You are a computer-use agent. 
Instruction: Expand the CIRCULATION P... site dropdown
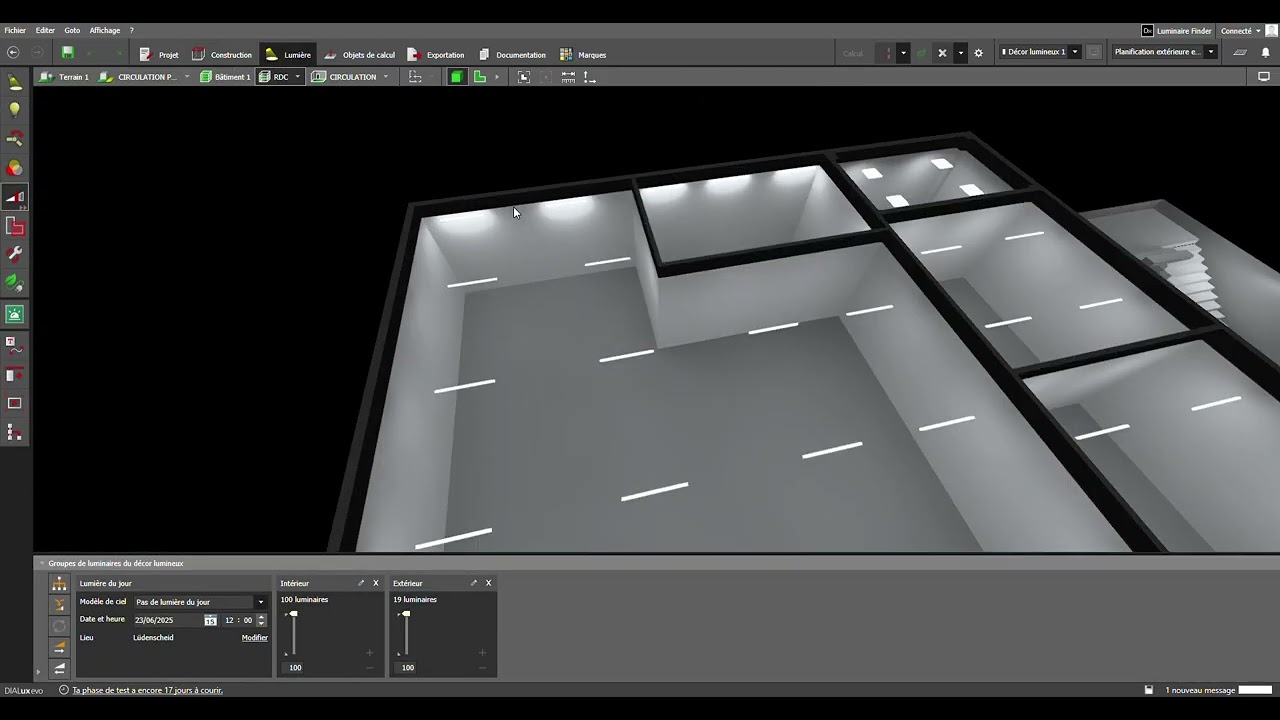(x=186, y=77)
